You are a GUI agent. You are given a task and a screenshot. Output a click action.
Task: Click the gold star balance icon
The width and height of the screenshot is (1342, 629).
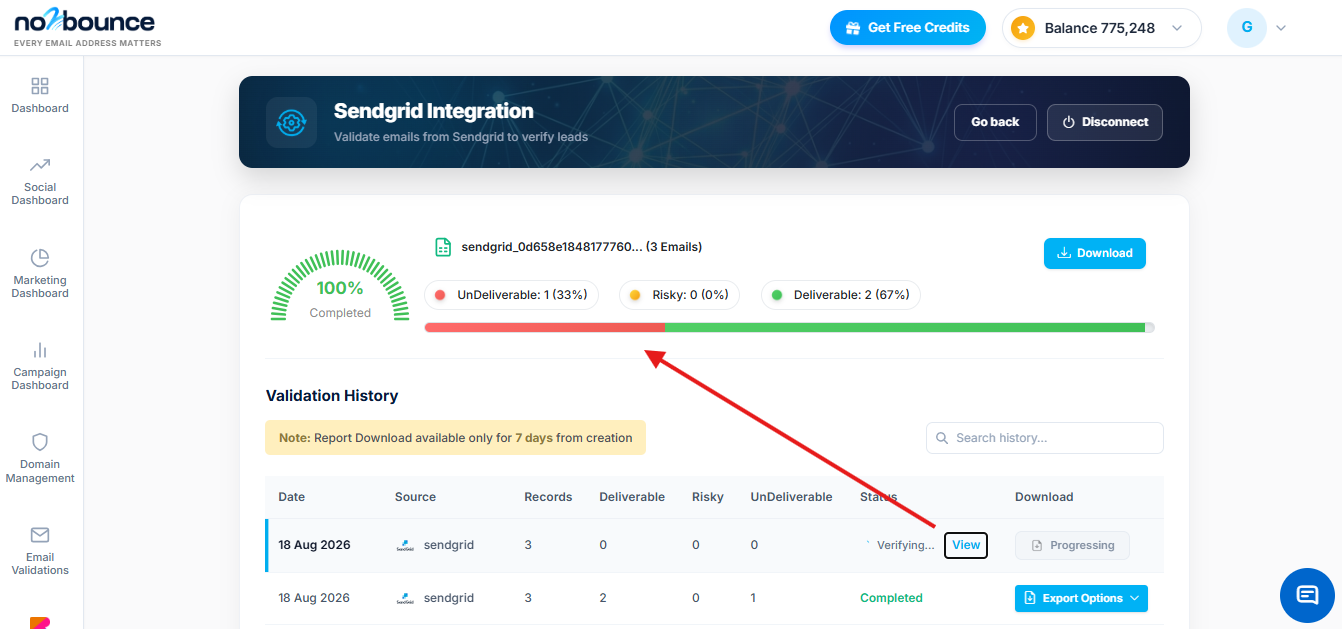coord(1022,28)
